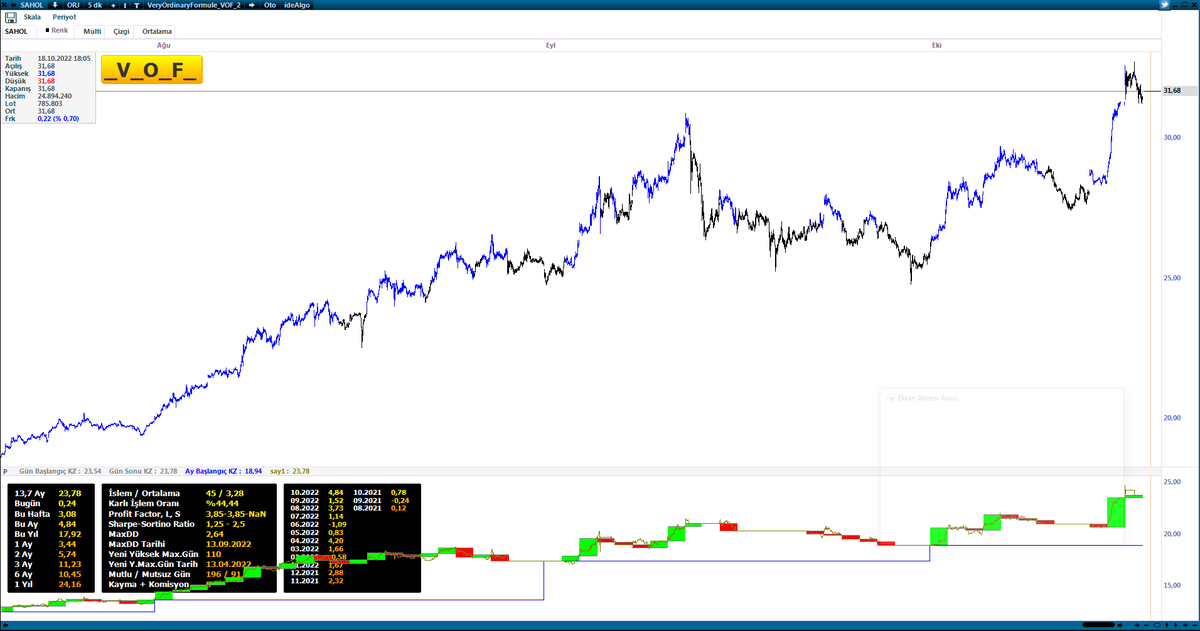The width and height of the screenshot is (1200, 631).
Task: Select the Çizgi tab
Action: [121, 31]
